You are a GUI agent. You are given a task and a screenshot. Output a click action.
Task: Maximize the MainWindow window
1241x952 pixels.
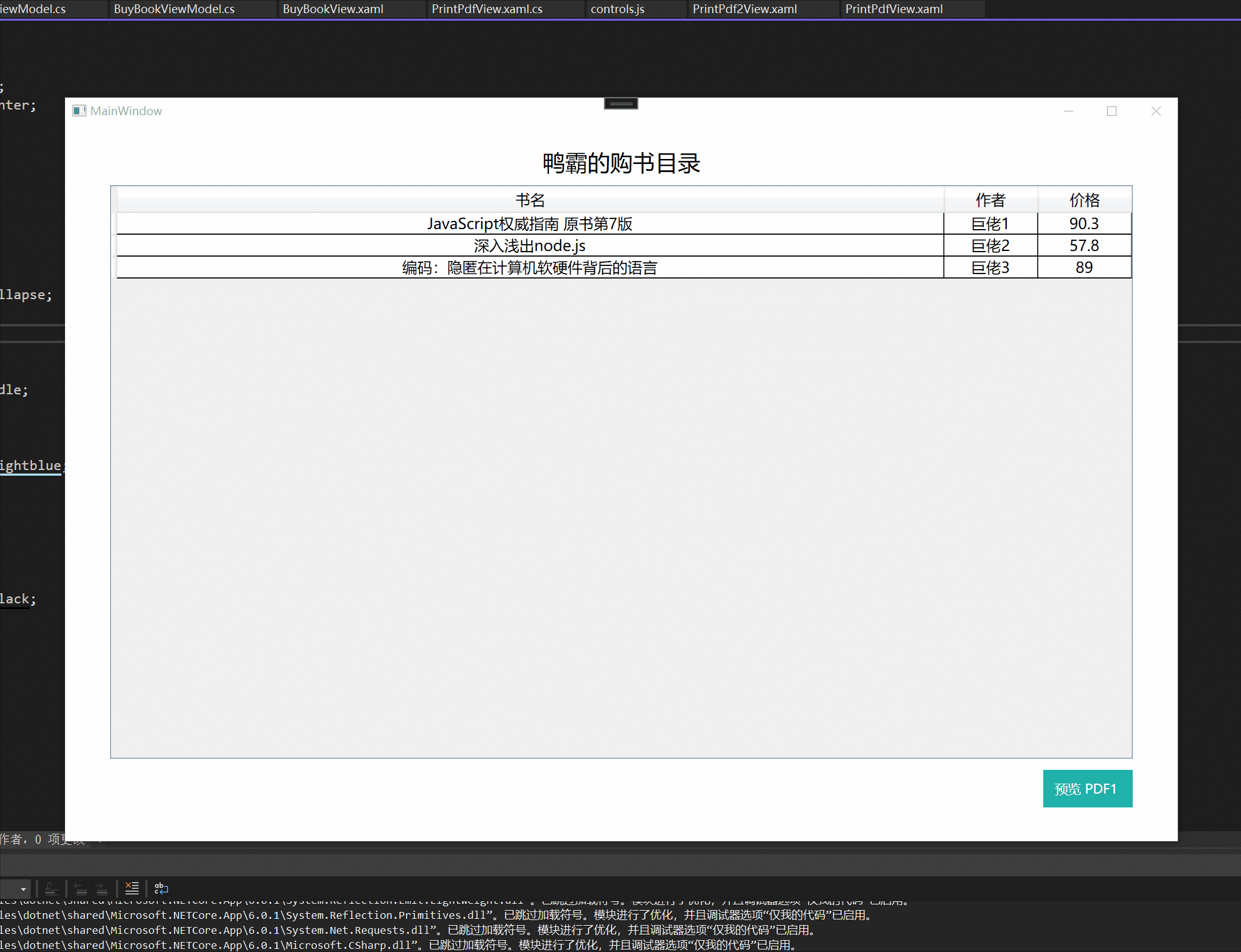[1111, 111]
